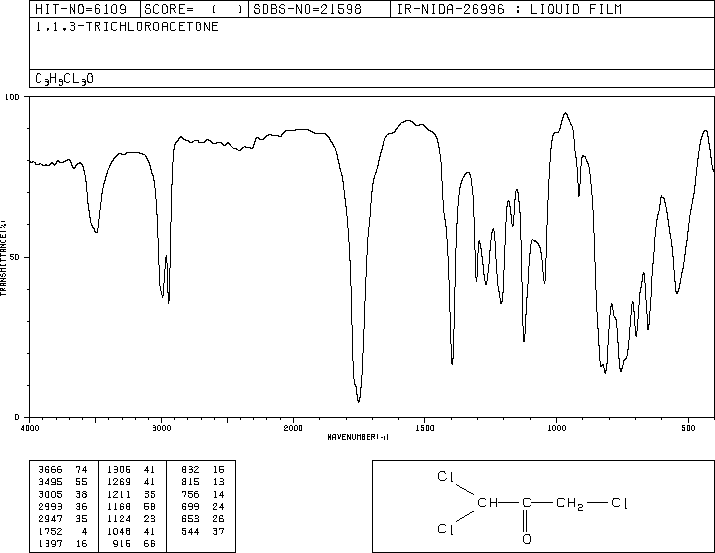Click the central C atom of the structure
Image resolution: width=715 pixels, height=553 pixels.
click(527, 503)
